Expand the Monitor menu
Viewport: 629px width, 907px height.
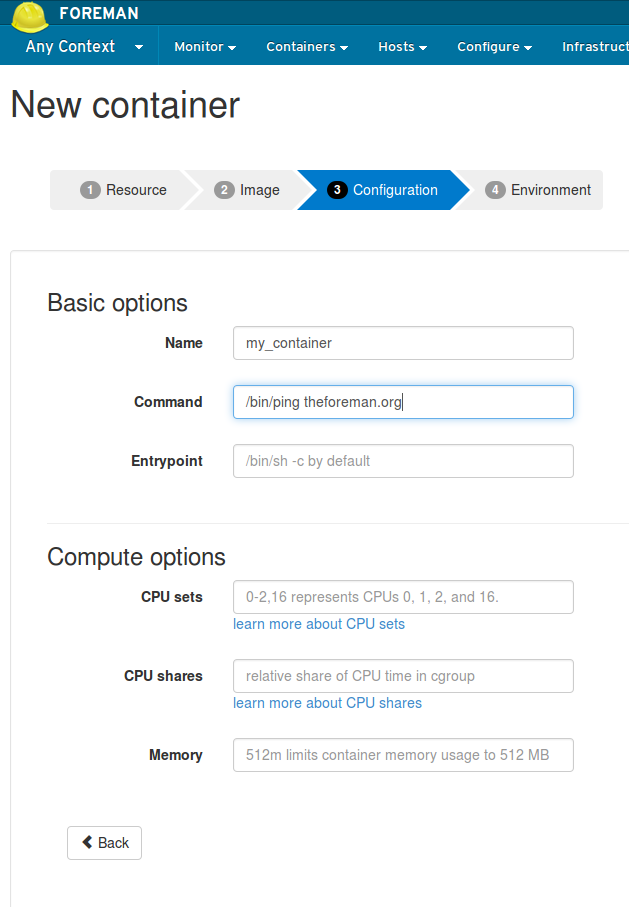205,47
